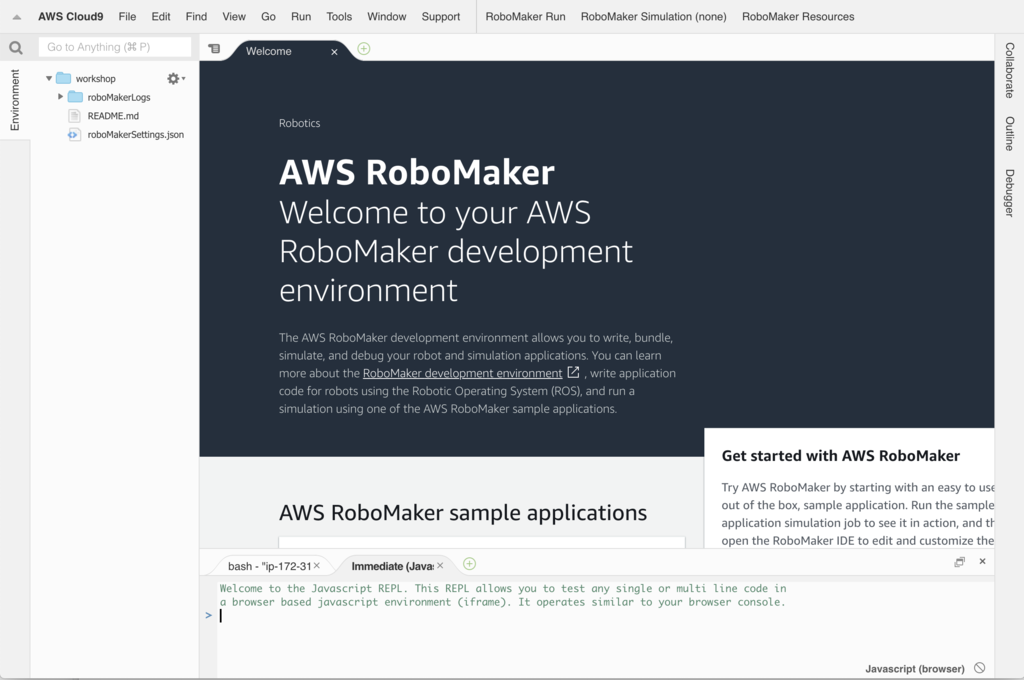Close the bash terminal tab
The width and height of the screenshot is (1024, 680).
317,566
